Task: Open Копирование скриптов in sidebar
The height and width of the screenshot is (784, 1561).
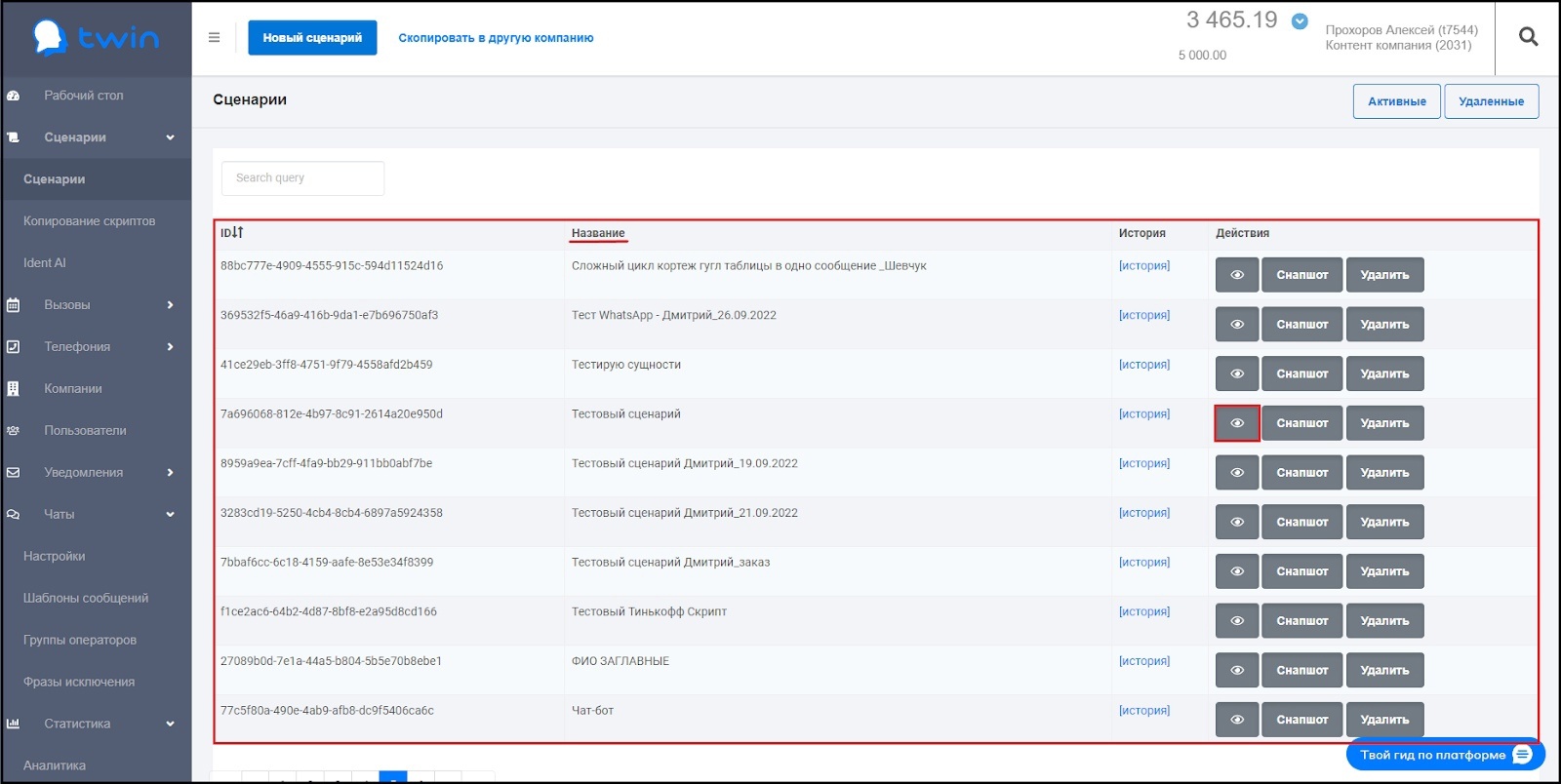Action: click(x=89, y=221)
